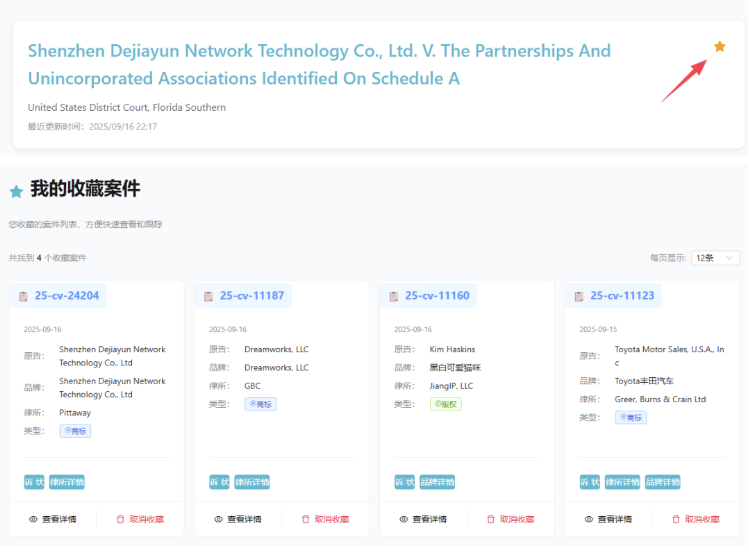Click the green 版权 tag on the Kim Haskins card
Image resolution: width=749 pixels, height=553 pixels.
click(x=445, y=404)
